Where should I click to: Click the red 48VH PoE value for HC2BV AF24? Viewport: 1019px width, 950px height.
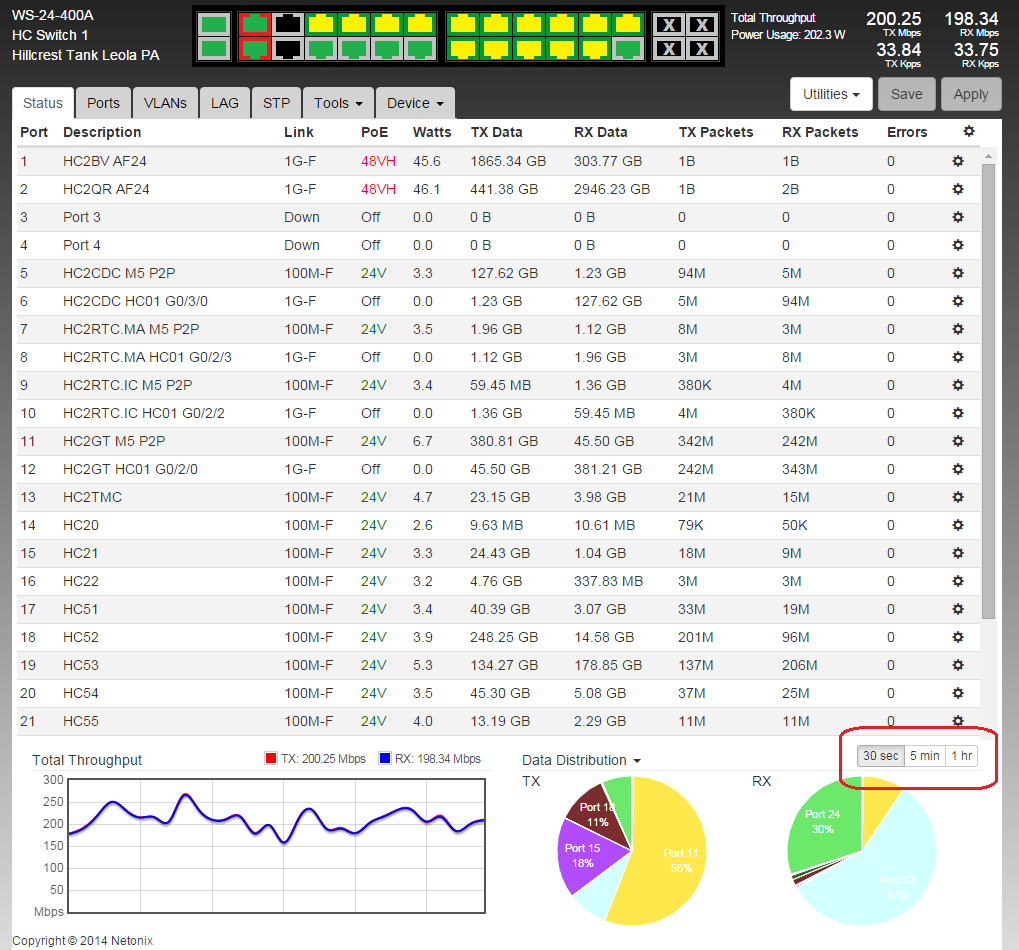(x=378, y=160)
